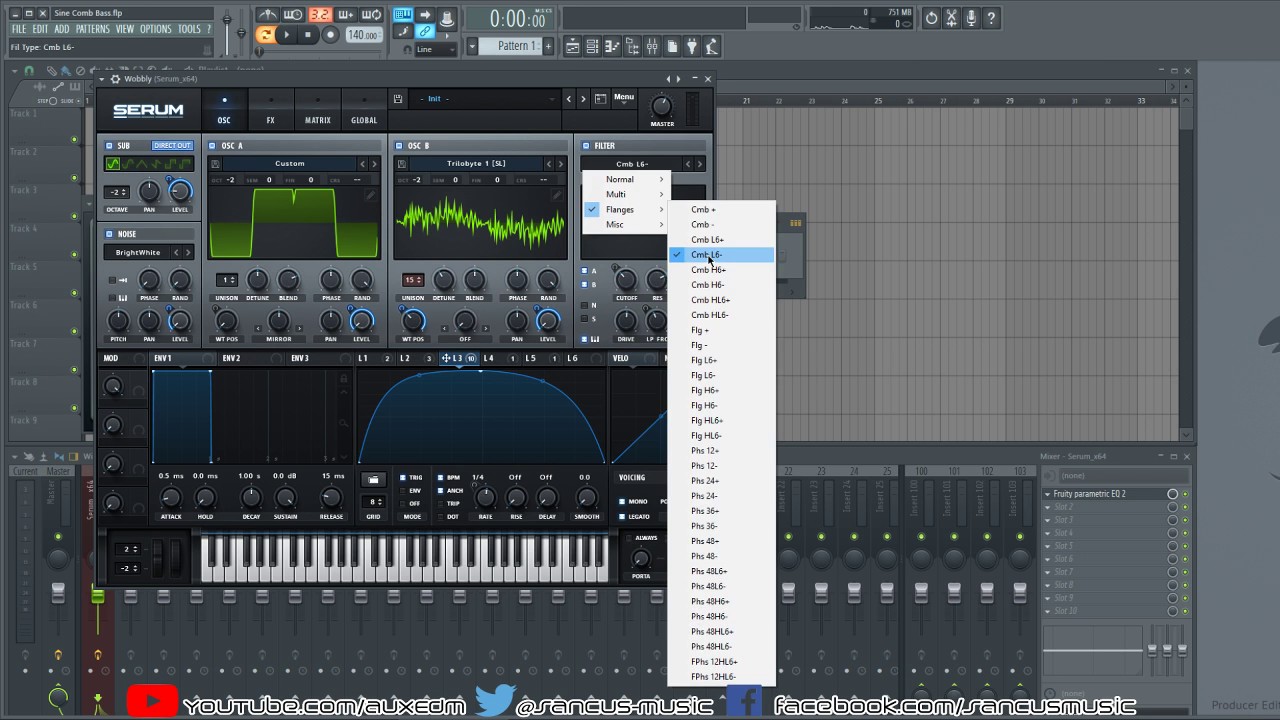This screenshot has height=720, width=1280.
Task: Toggle the FILTER enable switch
Action: click(586, 146)
